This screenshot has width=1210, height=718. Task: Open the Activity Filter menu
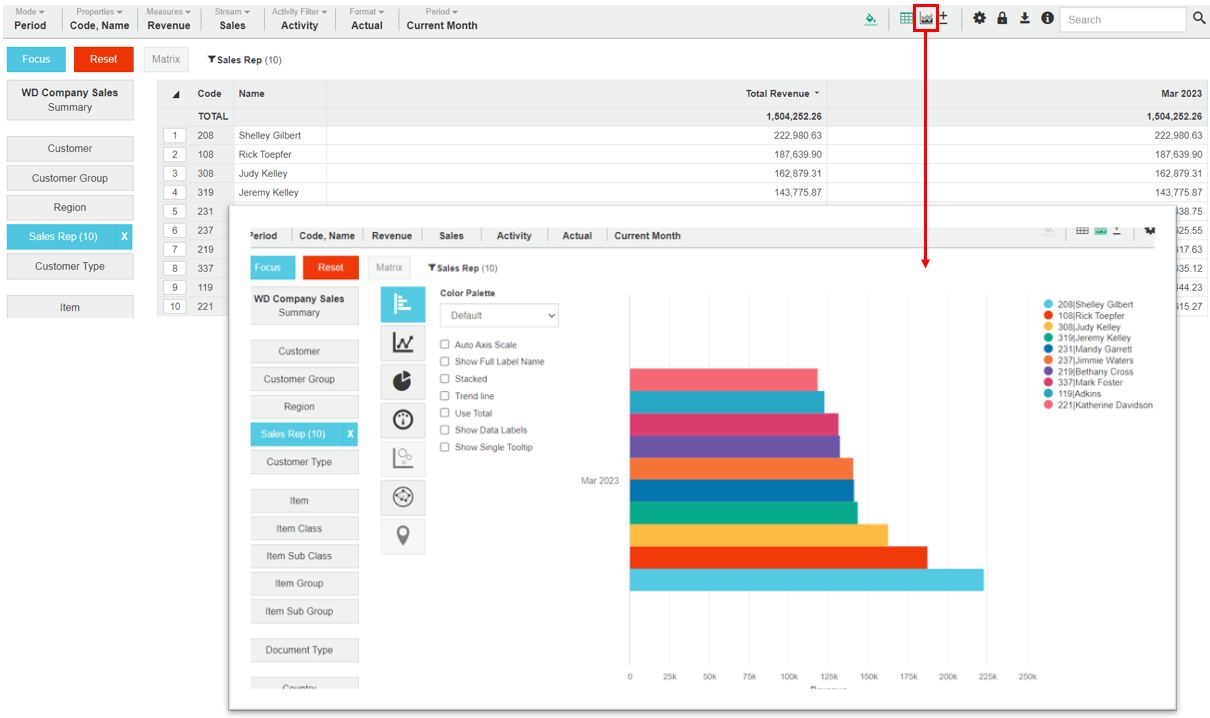(299, 19)
